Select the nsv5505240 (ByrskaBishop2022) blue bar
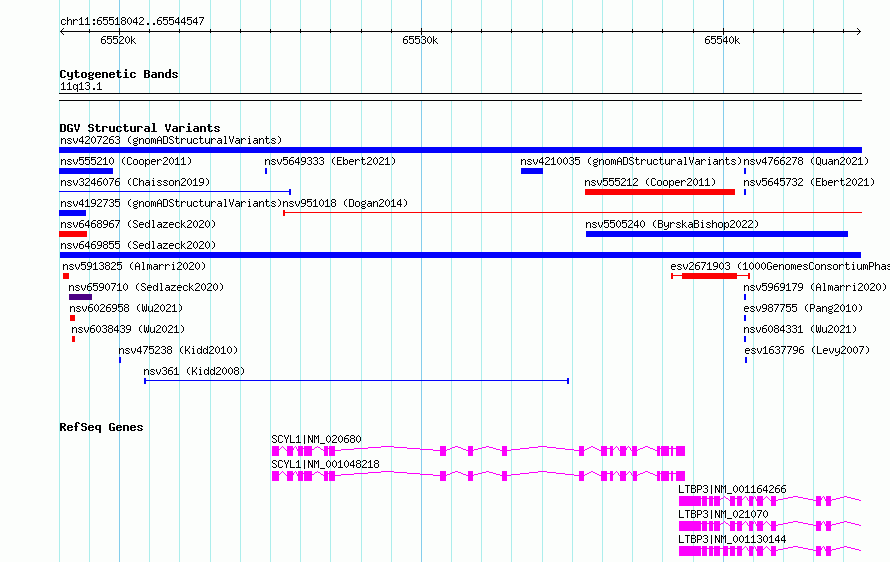This screenshot has width=890, height=562. coord(717,234)
